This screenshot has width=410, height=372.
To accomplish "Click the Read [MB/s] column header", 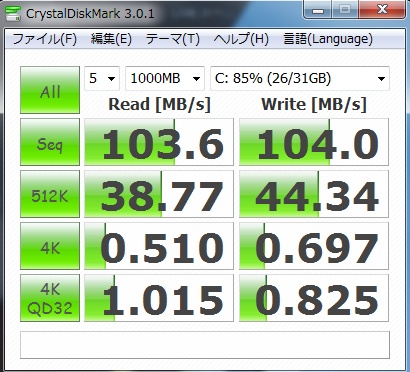I will tap(160, 104).
